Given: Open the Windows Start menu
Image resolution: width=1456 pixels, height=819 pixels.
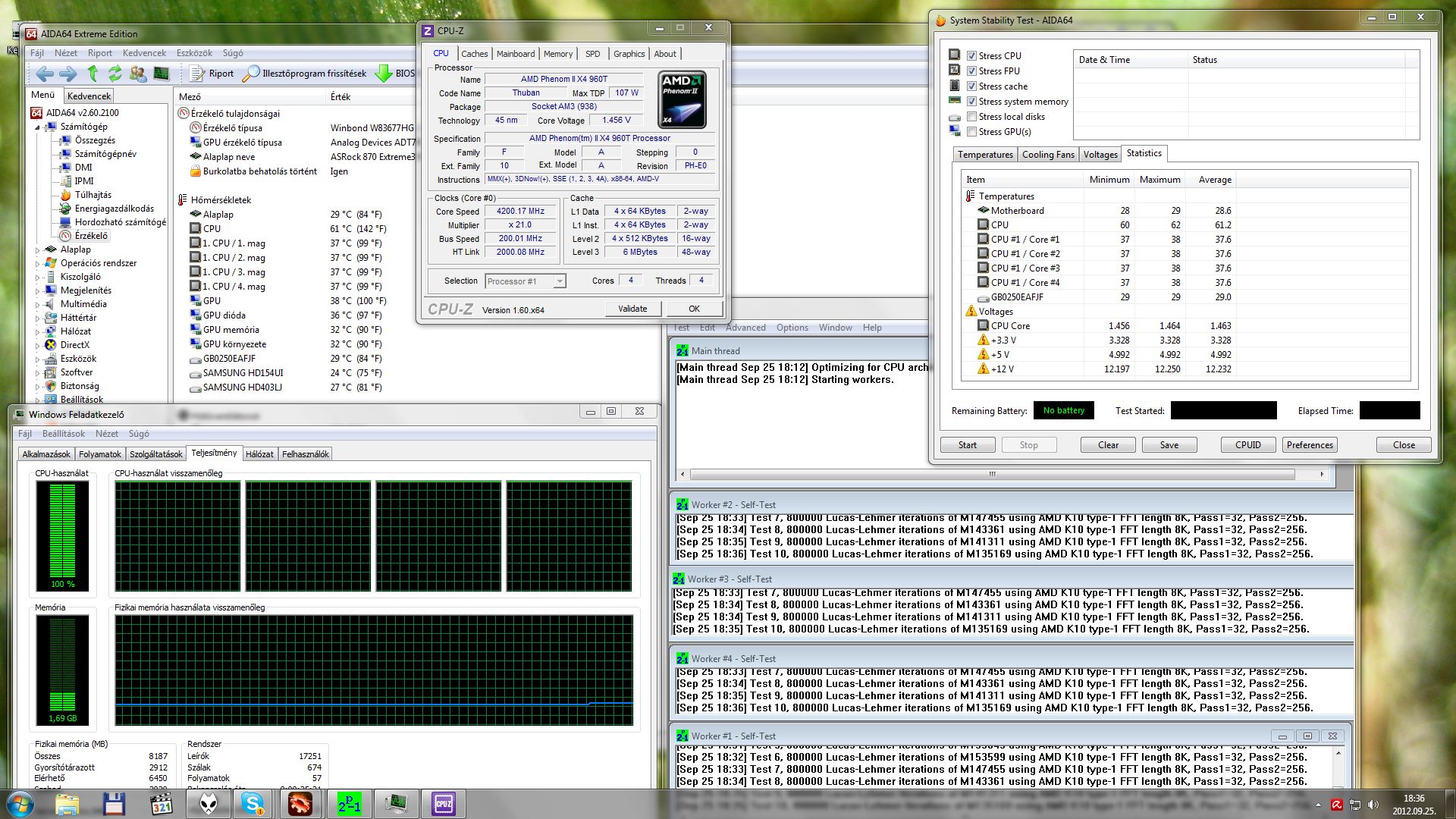Looking at the screenshot, I should tap(20, 804).
